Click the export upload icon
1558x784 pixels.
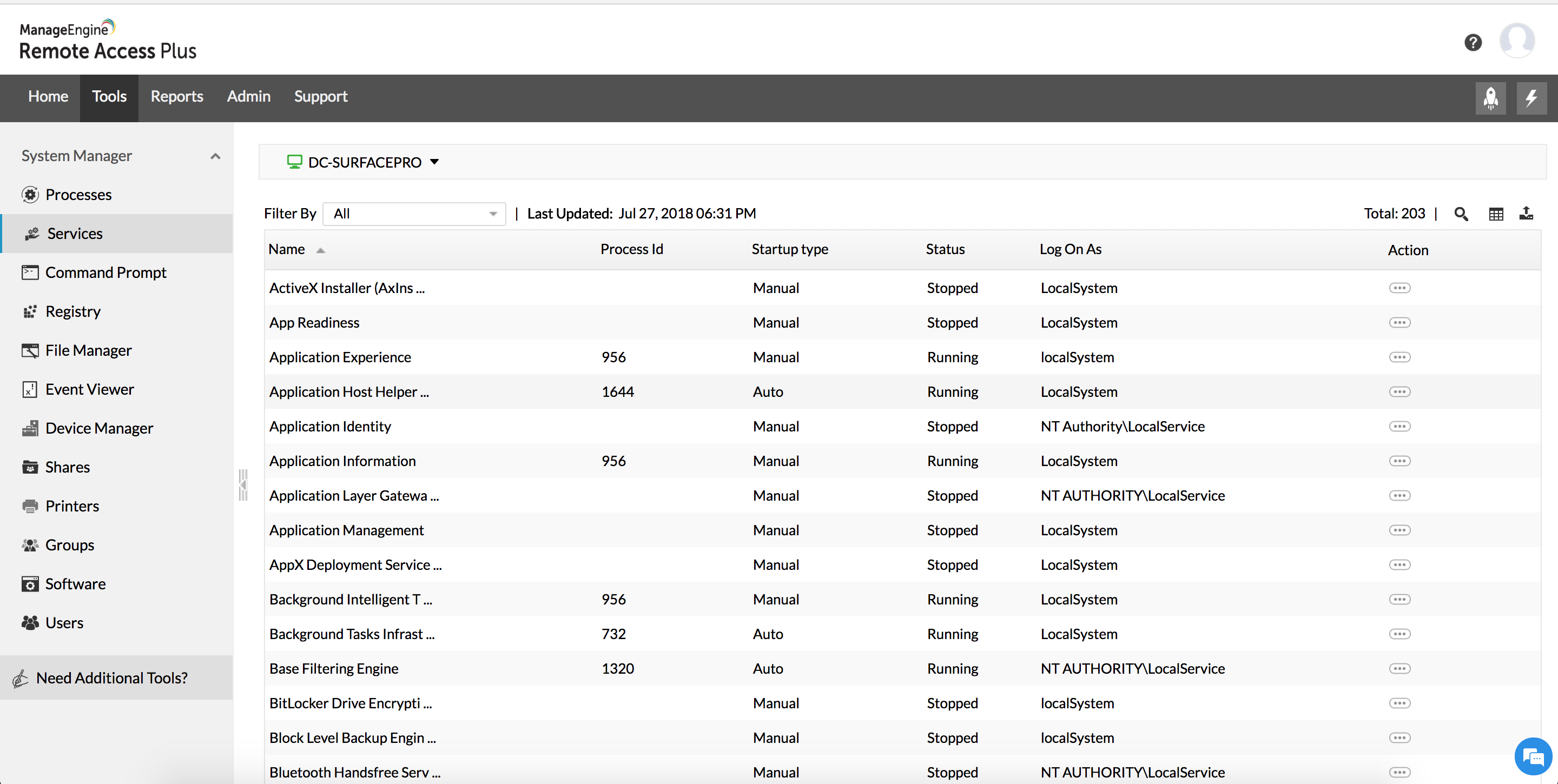(x=1526, y=214)
